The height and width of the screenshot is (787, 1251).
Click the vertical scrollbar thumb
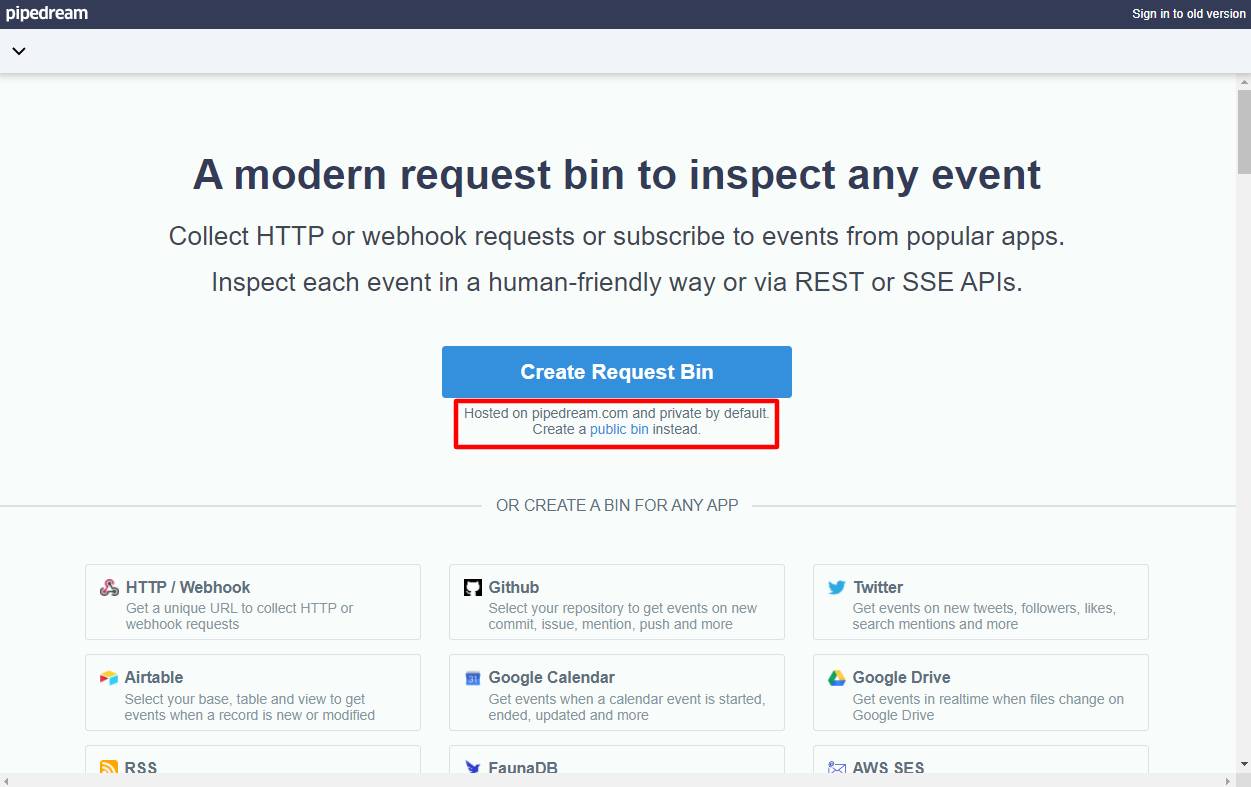(x=1244, y=131)
